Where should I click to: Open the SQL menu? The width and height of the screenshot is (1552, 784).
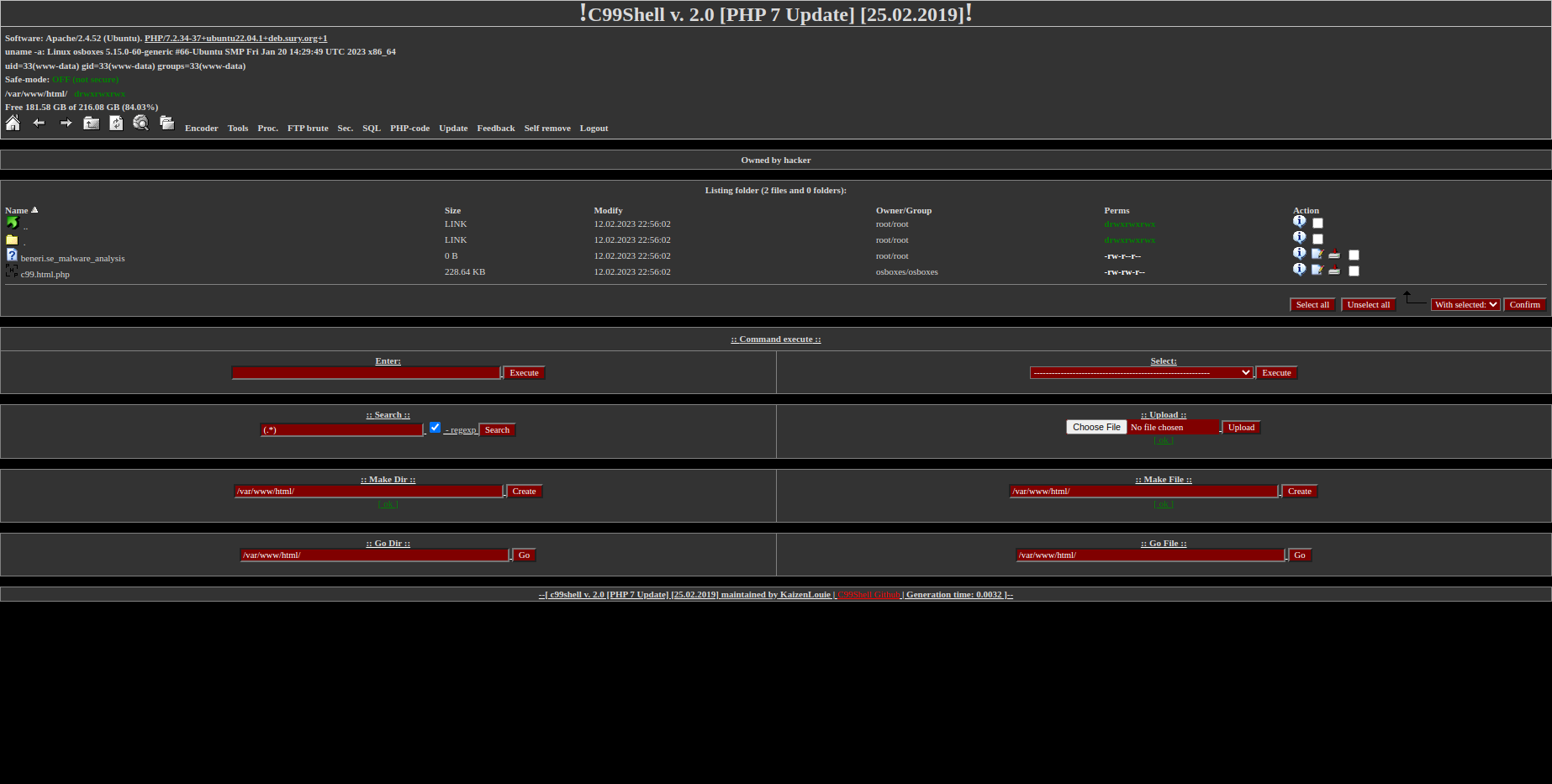[372, 129]
